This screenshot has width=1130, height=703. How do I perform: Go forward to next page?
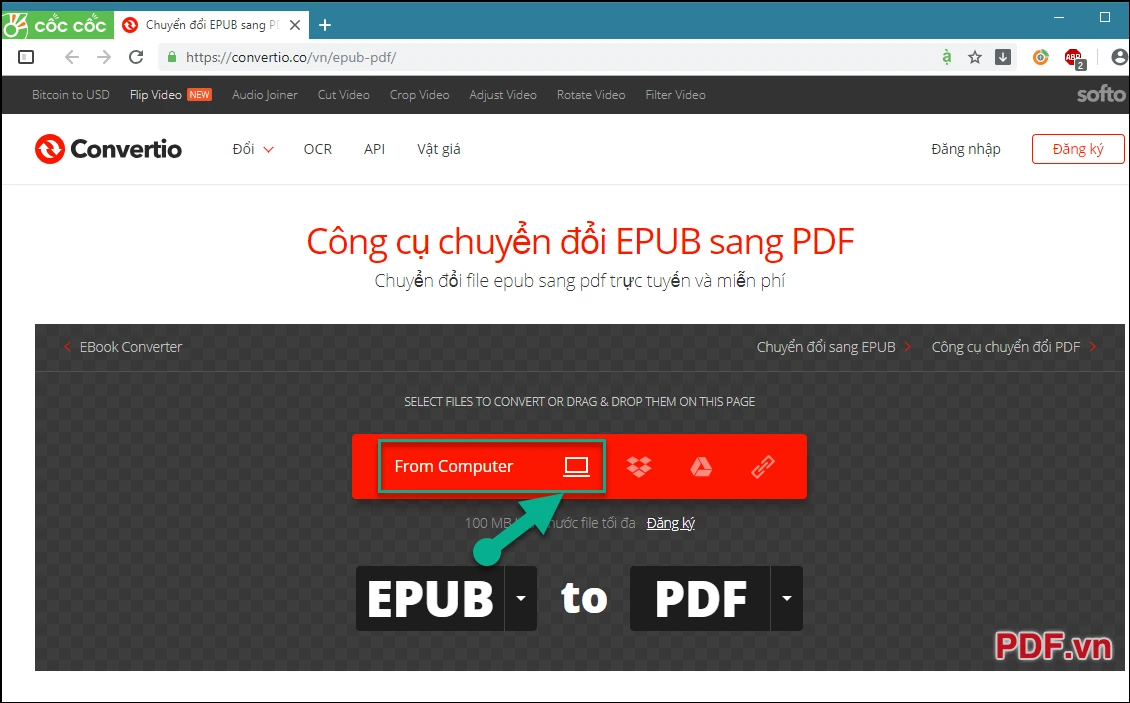click(x=104, y=57)
